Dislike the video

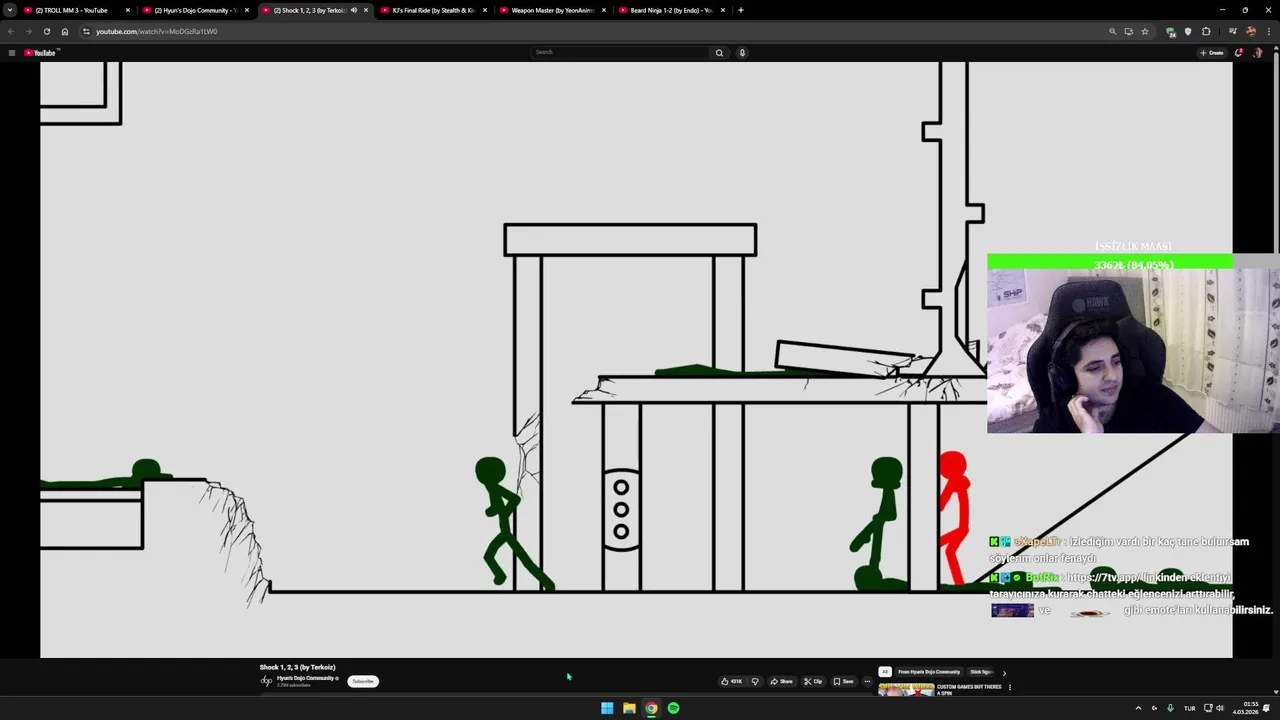pyautogui.click(x=755, y=681)
